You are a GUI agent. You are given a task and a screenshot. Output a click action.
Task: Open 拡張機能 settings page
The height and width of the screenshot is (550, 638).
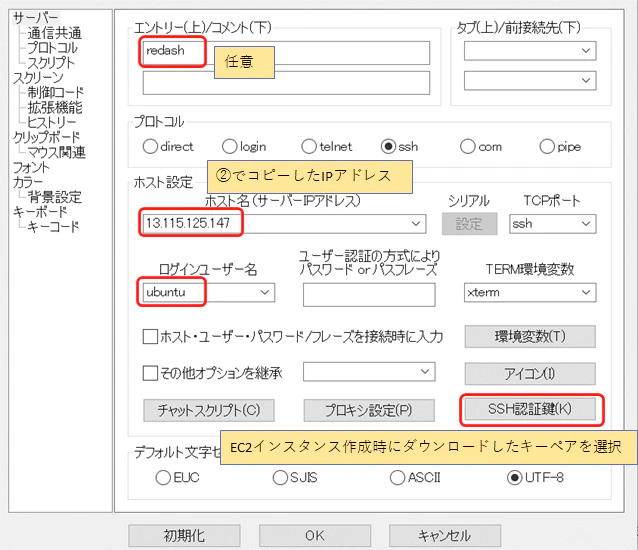pyautogui.click(x=55, y=108)
